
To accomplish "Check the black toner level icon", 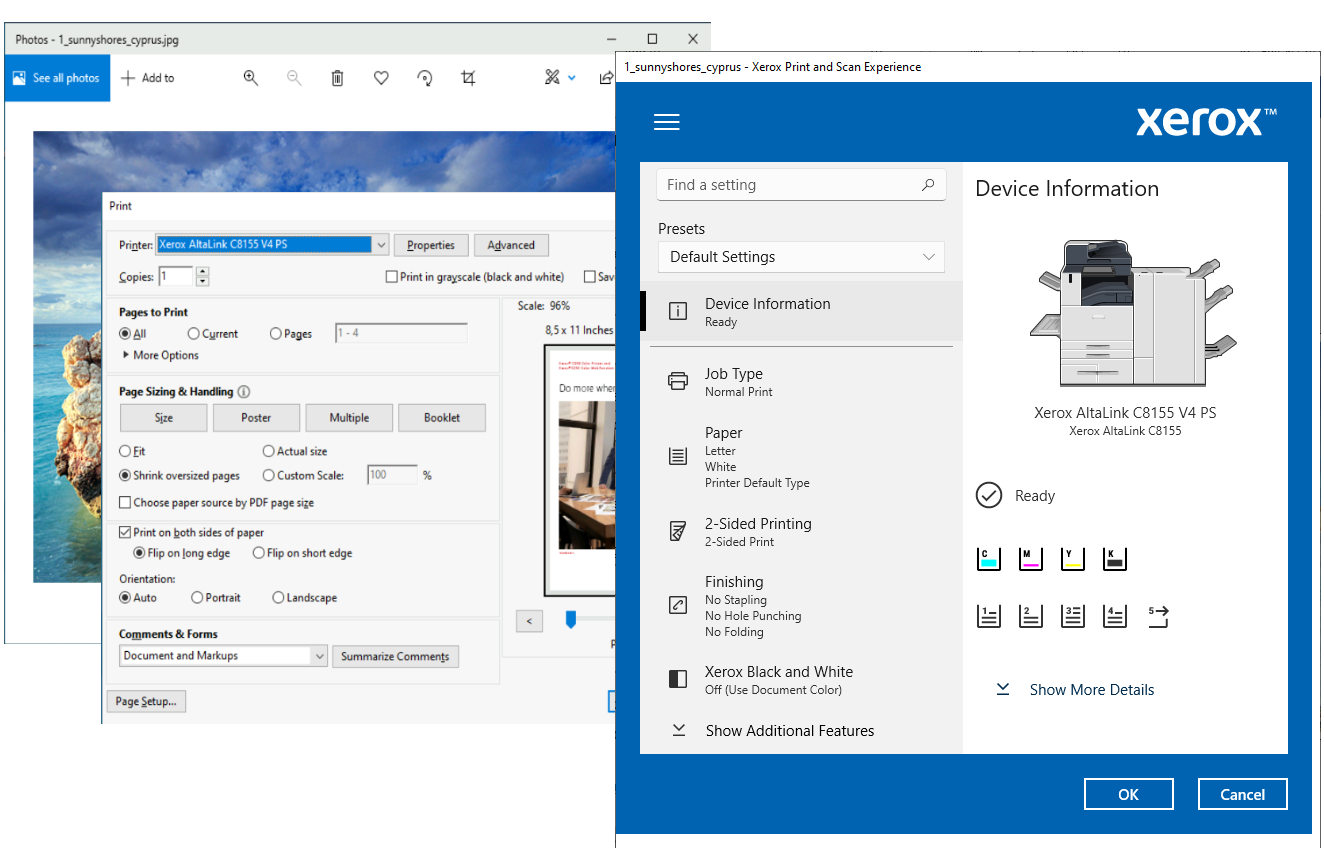I will pyautogui.click(x=1115, y=558).
